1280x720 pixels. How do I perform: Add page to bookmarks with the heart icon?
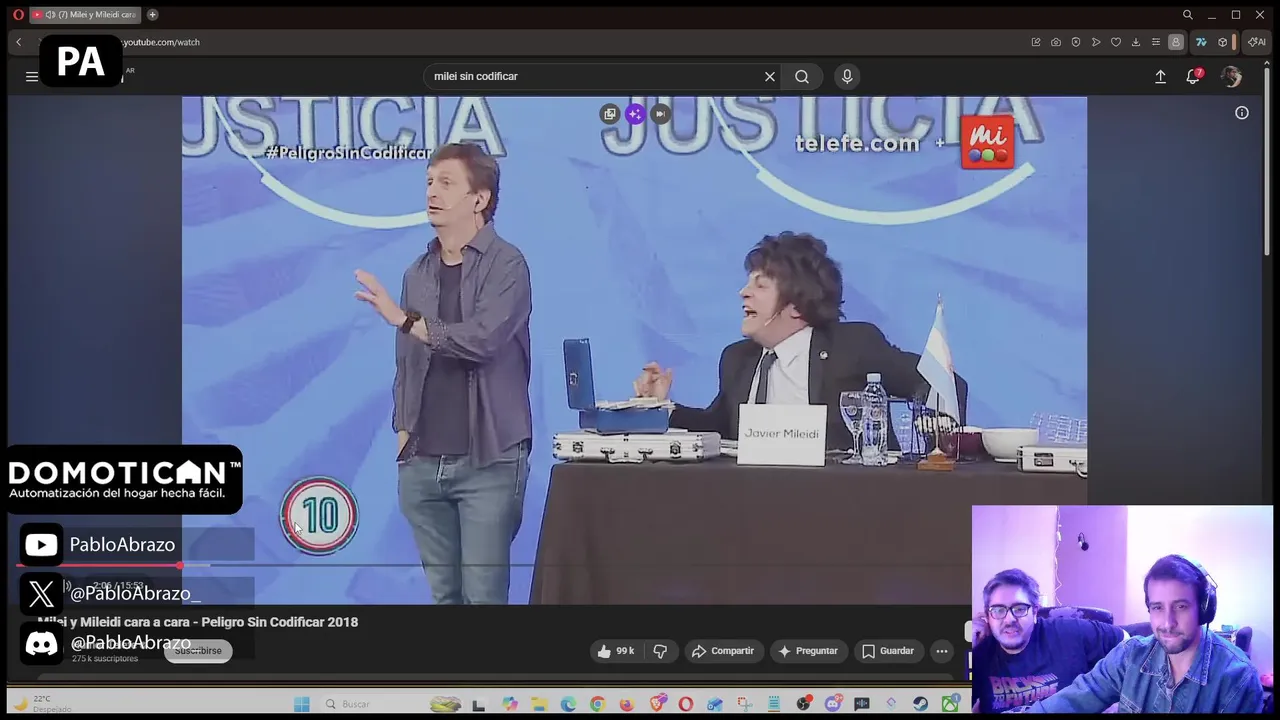click(1116, 42)
